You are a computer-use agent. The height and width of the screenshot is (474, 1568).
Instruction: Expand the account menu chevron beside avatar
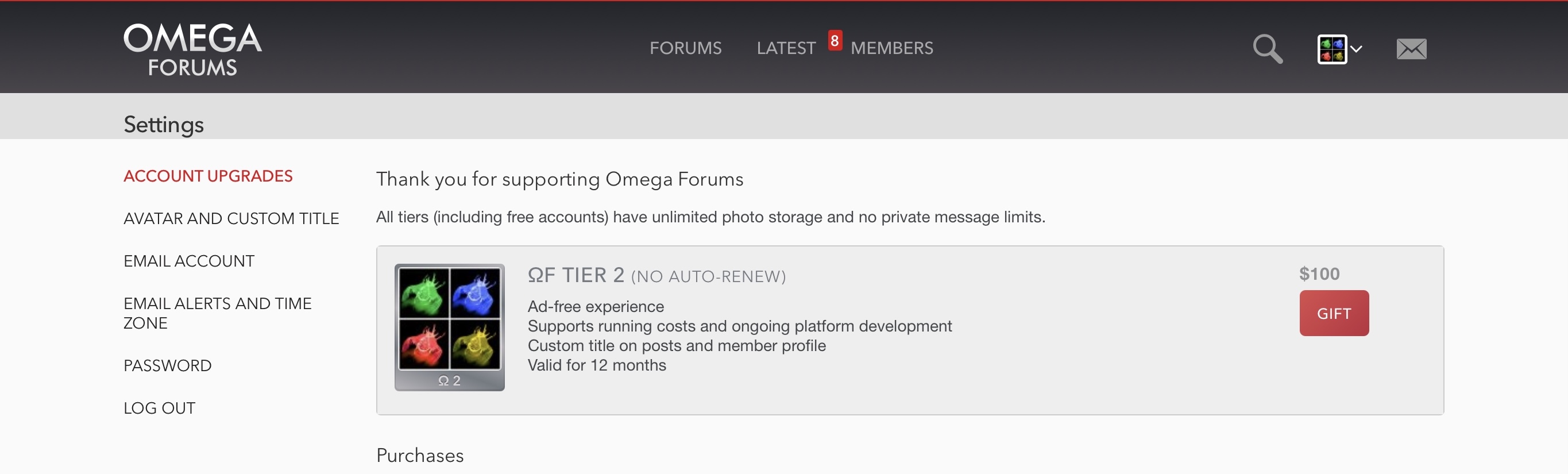pos(1357,49)
